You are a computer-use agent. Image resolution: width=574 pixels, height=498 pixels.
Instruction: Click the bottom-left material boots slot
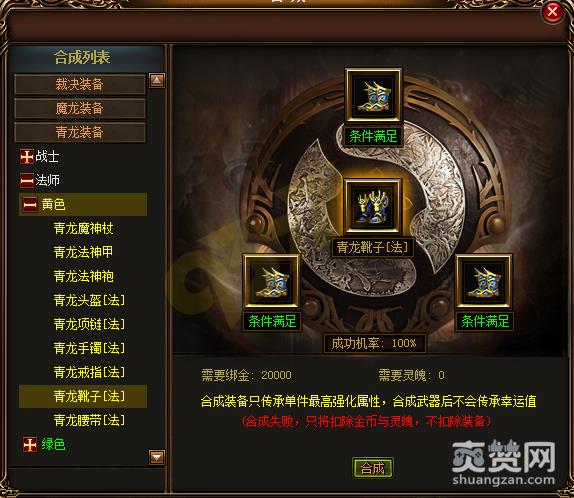272,281
